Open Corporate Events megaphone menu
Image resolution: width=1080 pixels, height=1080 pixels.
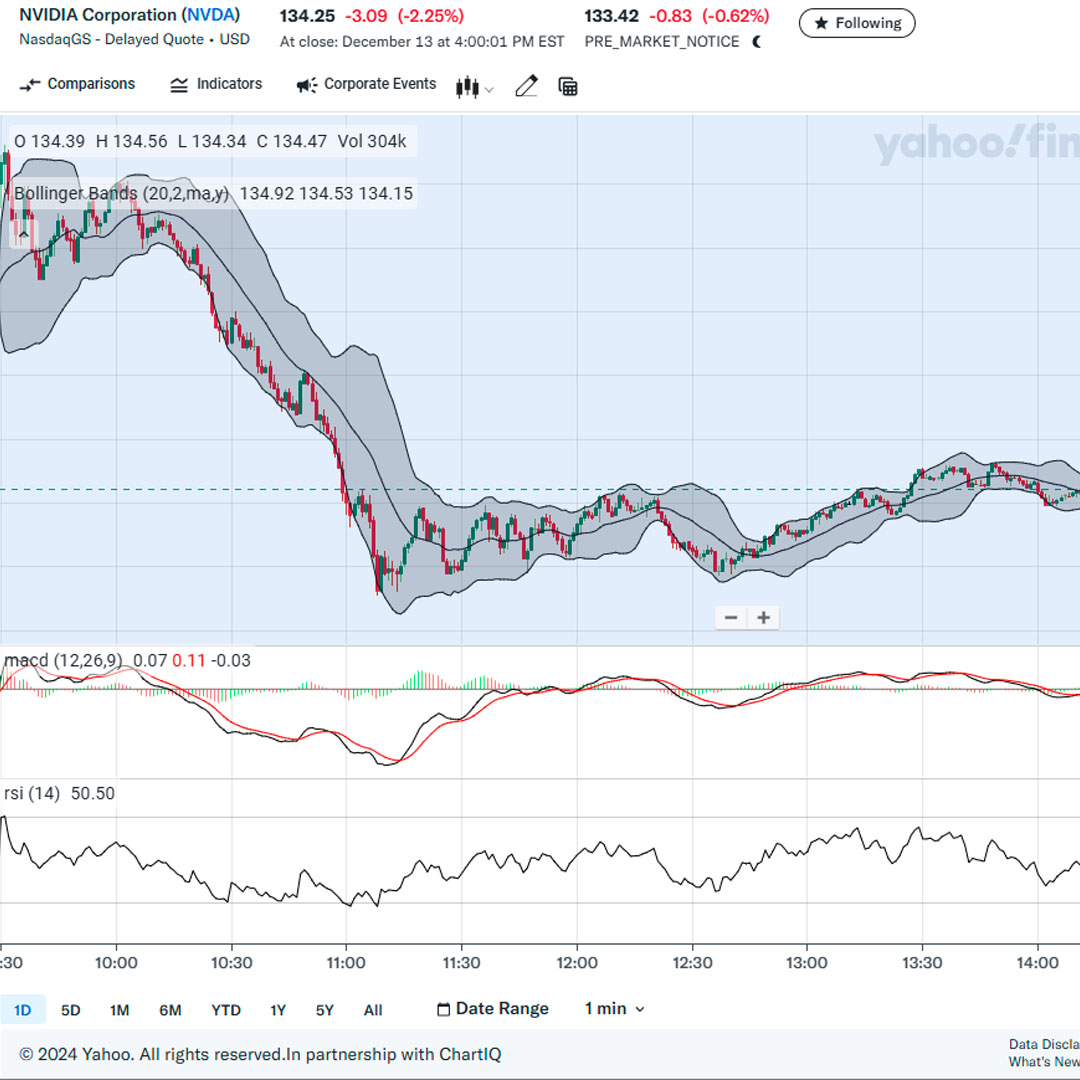(366, 84)
